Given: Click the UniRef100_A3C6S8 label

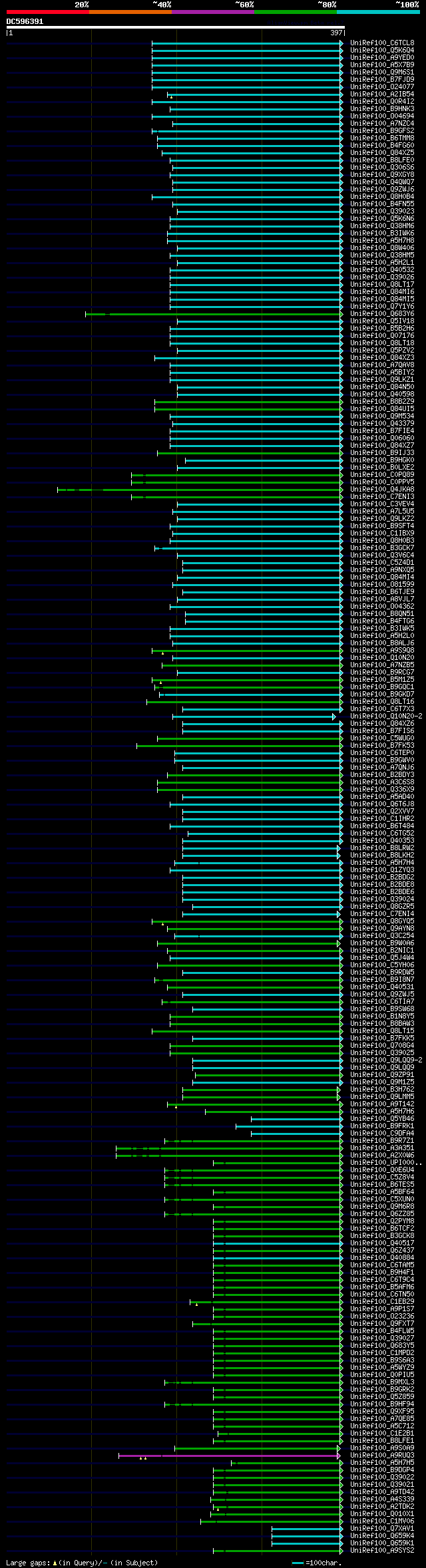Looking at the screenshot, I should (x=382, y=782).
